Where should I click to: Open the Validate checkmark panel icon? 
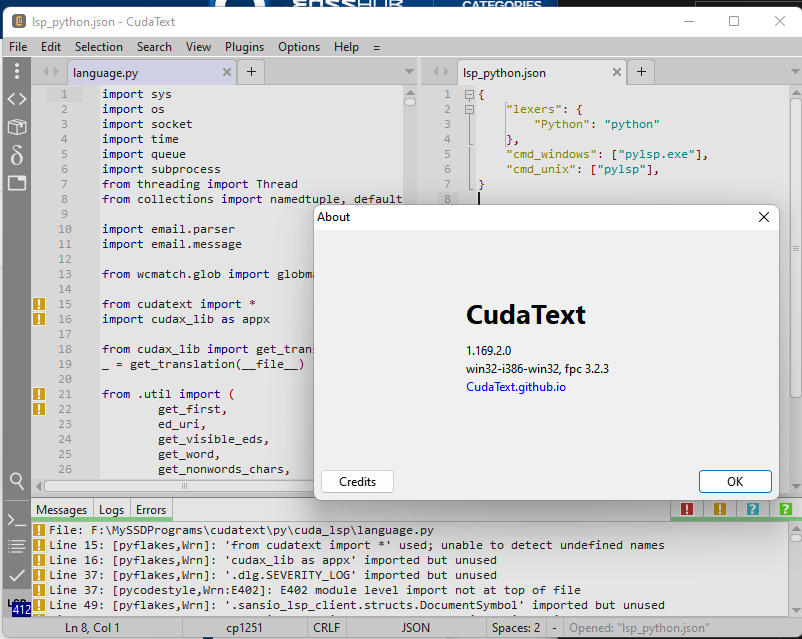coord(17,576)
